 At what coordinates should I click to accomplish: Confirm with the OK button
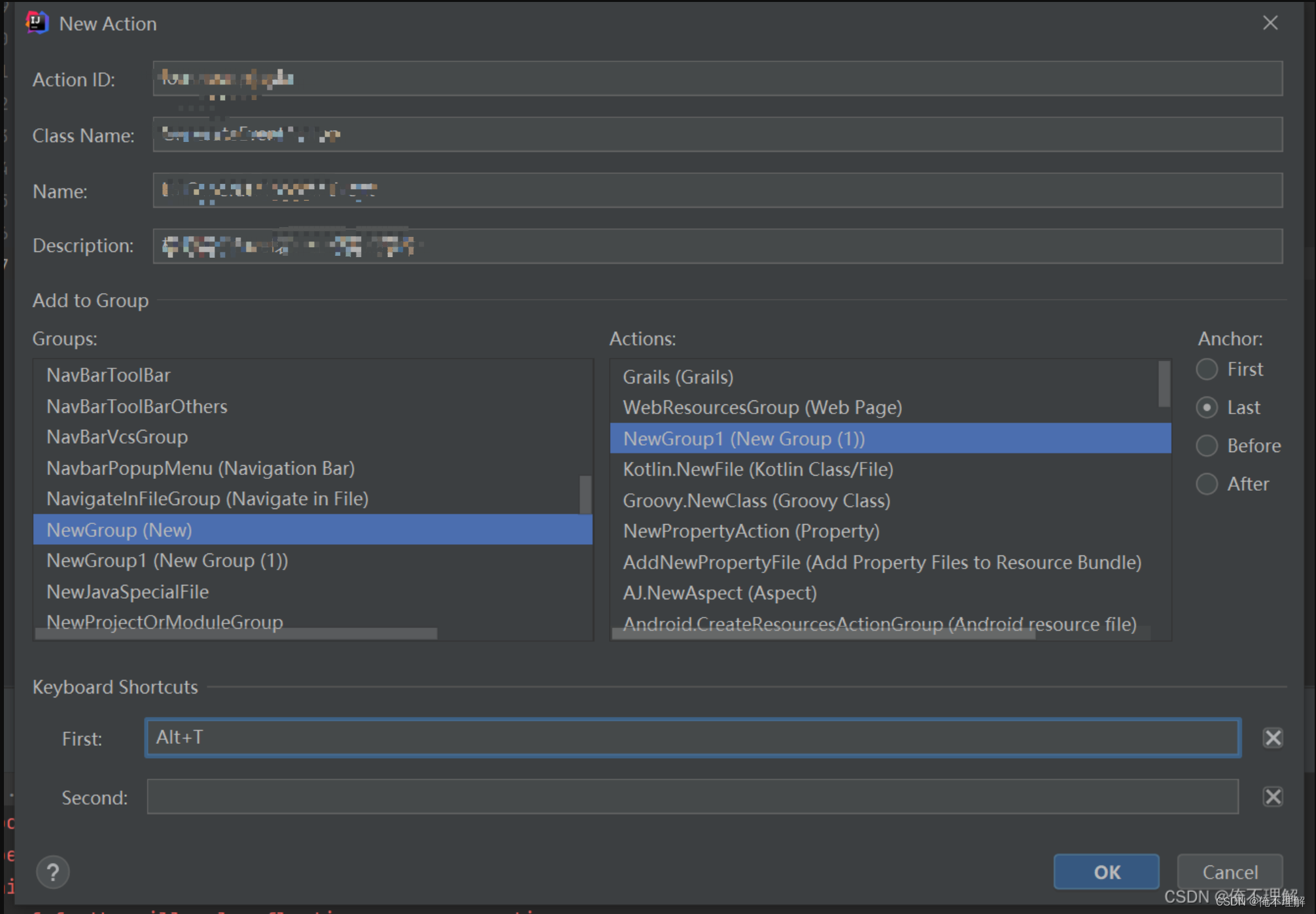pyautogui.click(x=1106, y=871)
